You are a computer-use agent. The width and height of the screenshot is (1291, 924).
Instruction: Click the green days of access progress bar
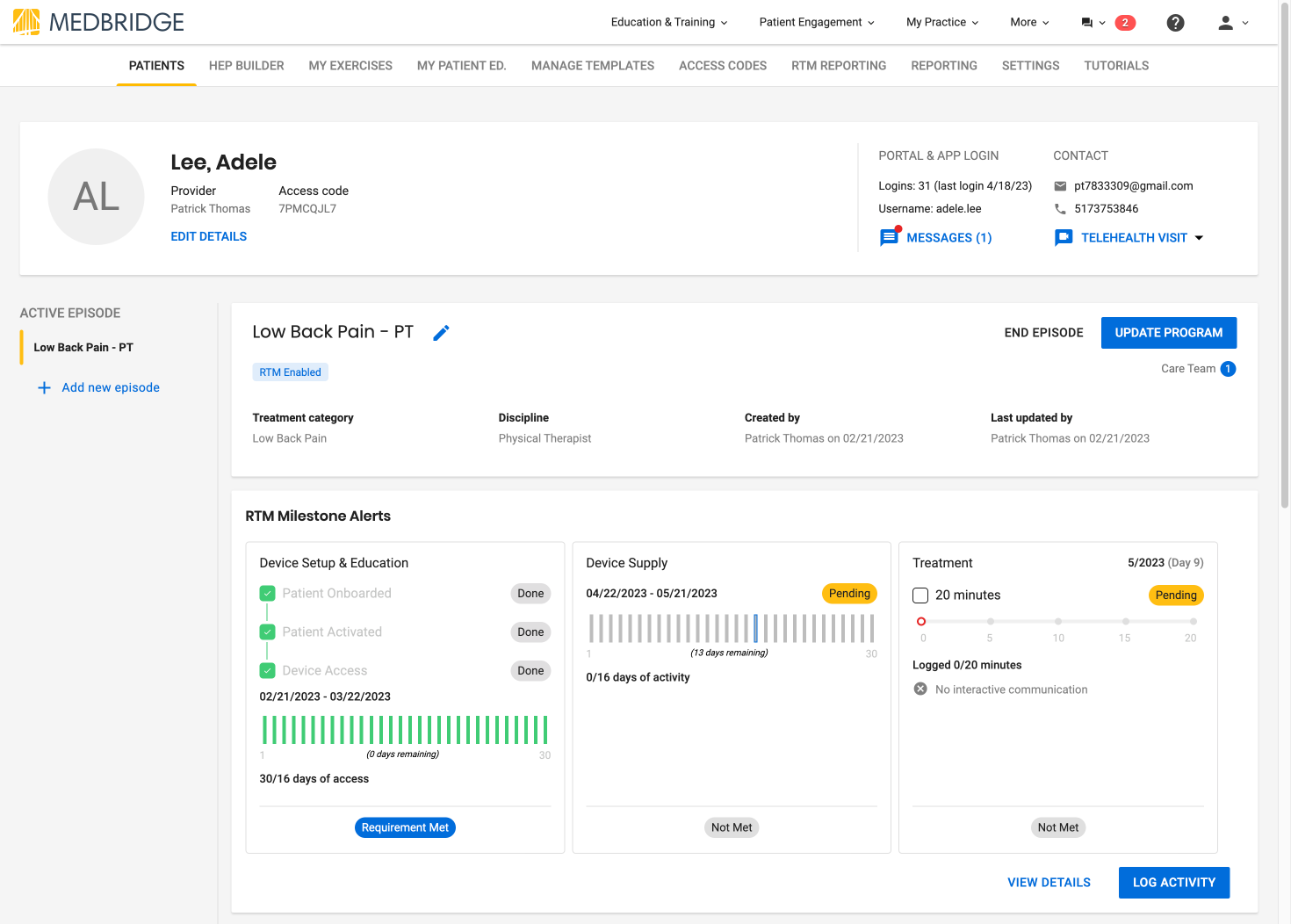coord(405,730)
